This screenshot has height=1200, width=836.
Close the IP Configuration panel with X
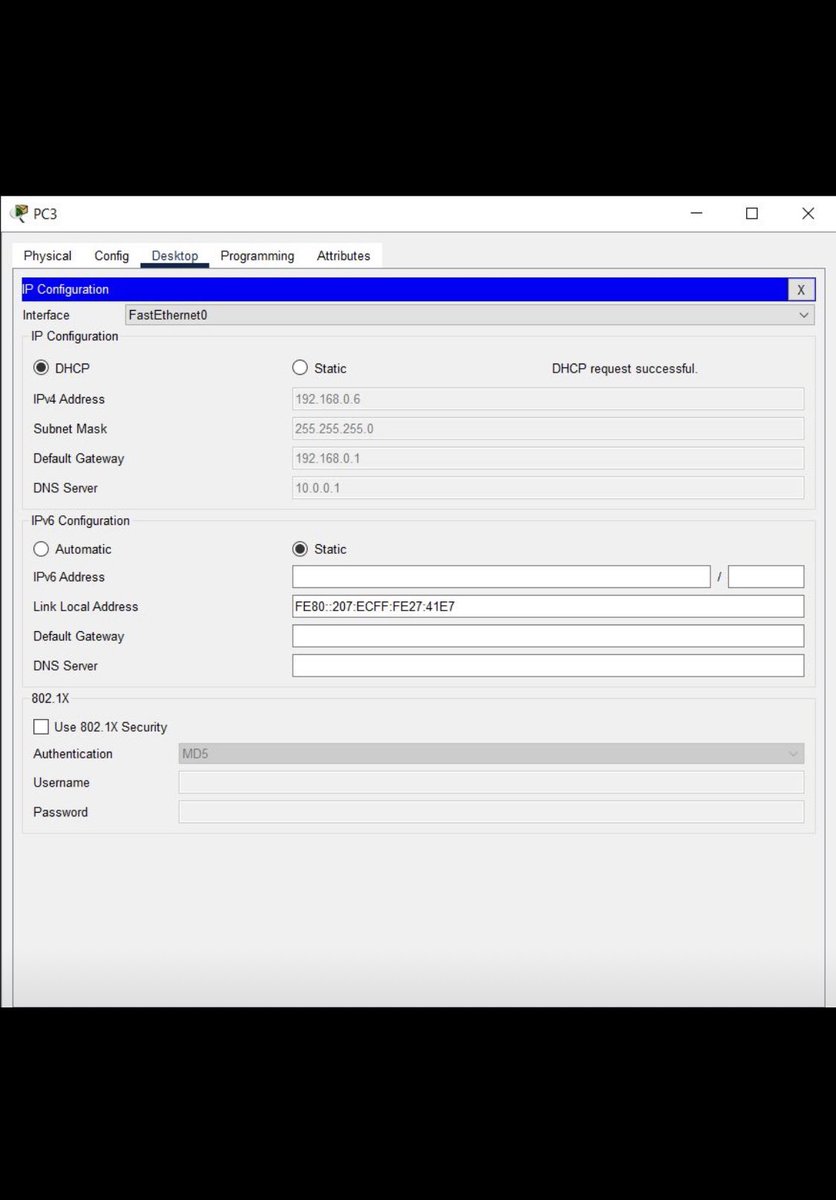800,290
